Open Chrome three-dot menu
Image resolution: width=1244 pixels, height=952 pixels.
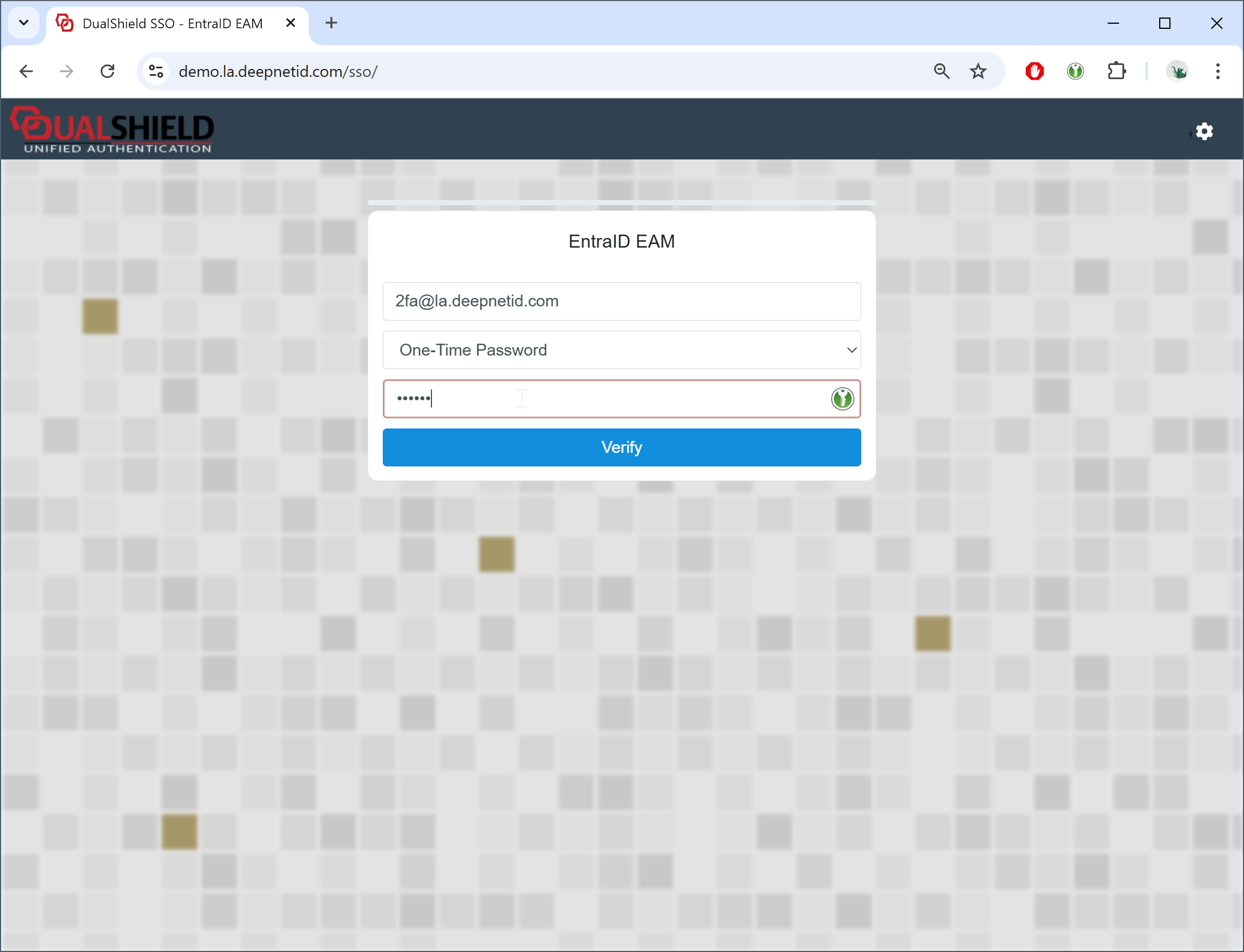[1217, 71]
